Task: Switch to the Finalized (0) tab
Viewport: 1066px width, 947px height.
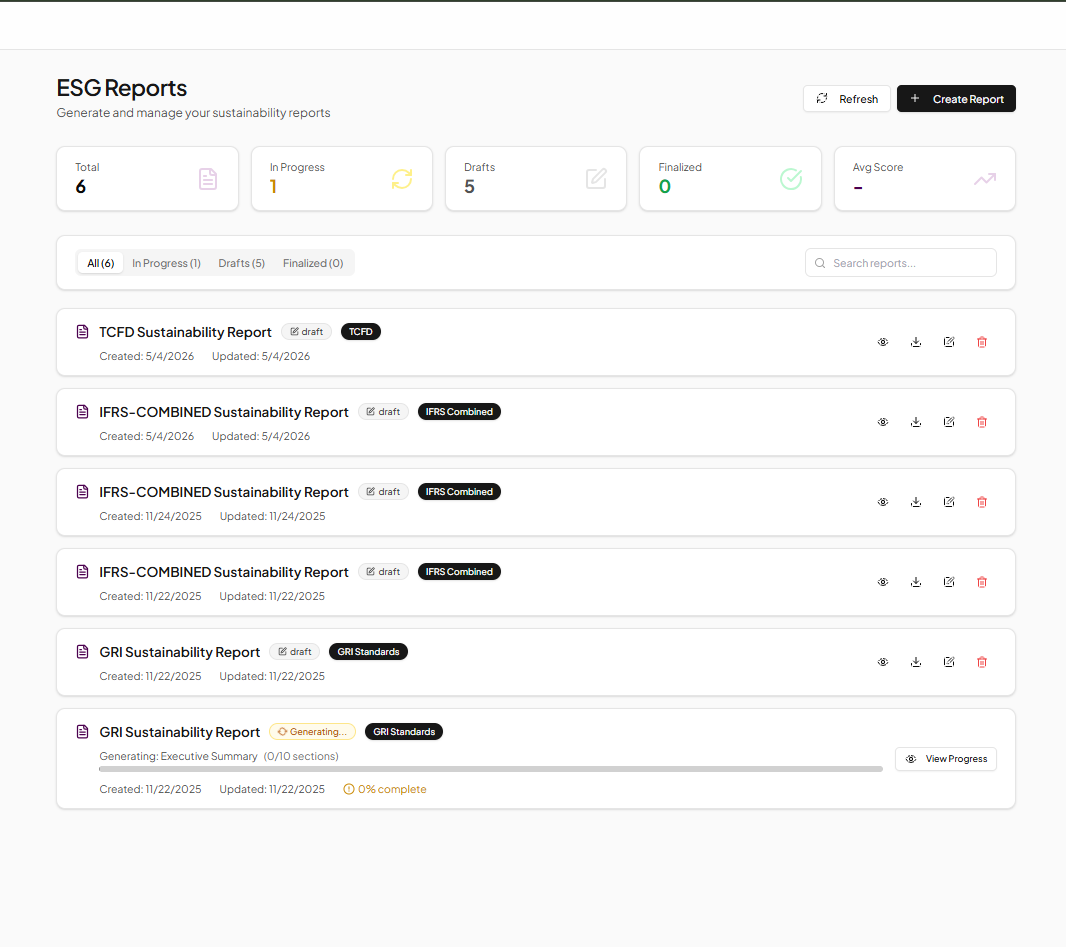Action: (x=313, y=263)
